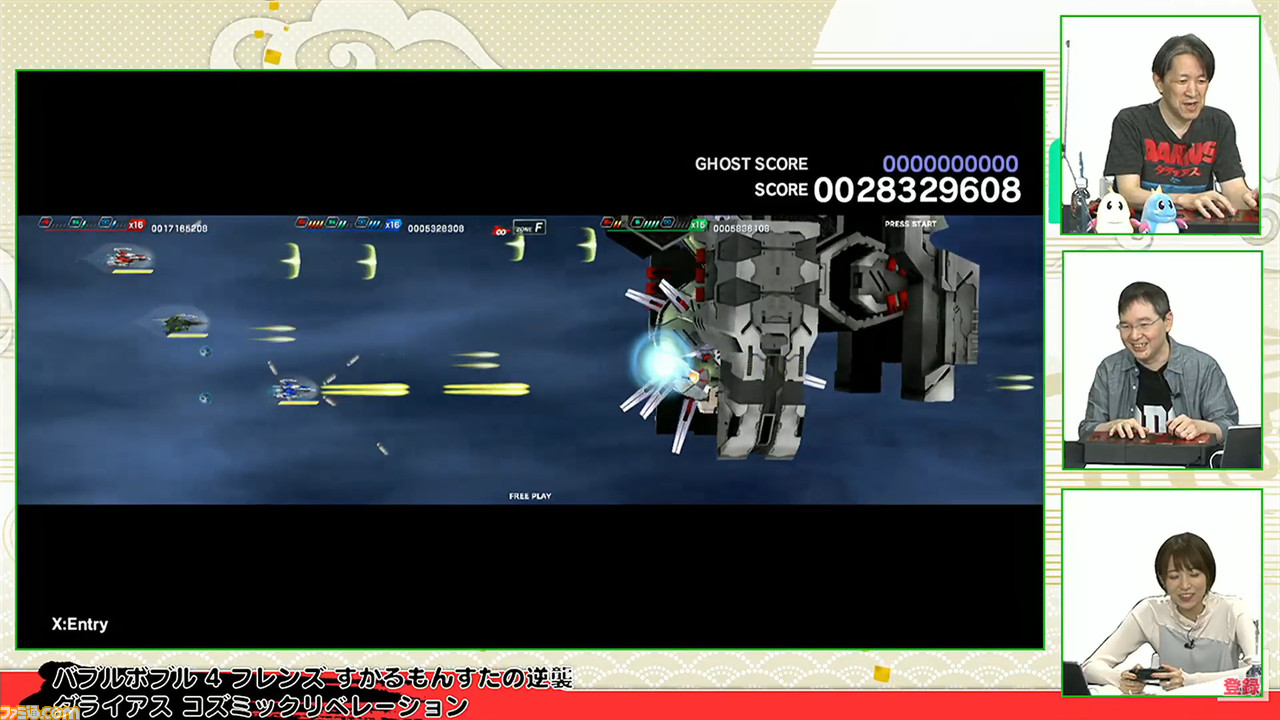Click the white ghost plush toy
Image resolution: width=1280 pixels, height=720 pixels.
click(x=1113, y=212)
